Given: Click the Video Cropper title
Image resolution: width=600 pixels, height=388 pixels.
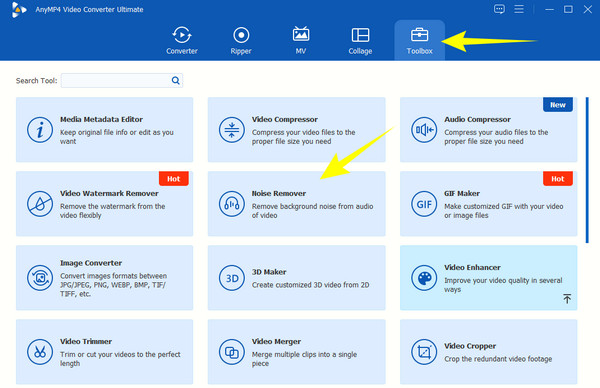Looking at the screenshot, I should [x=470, y=346].
